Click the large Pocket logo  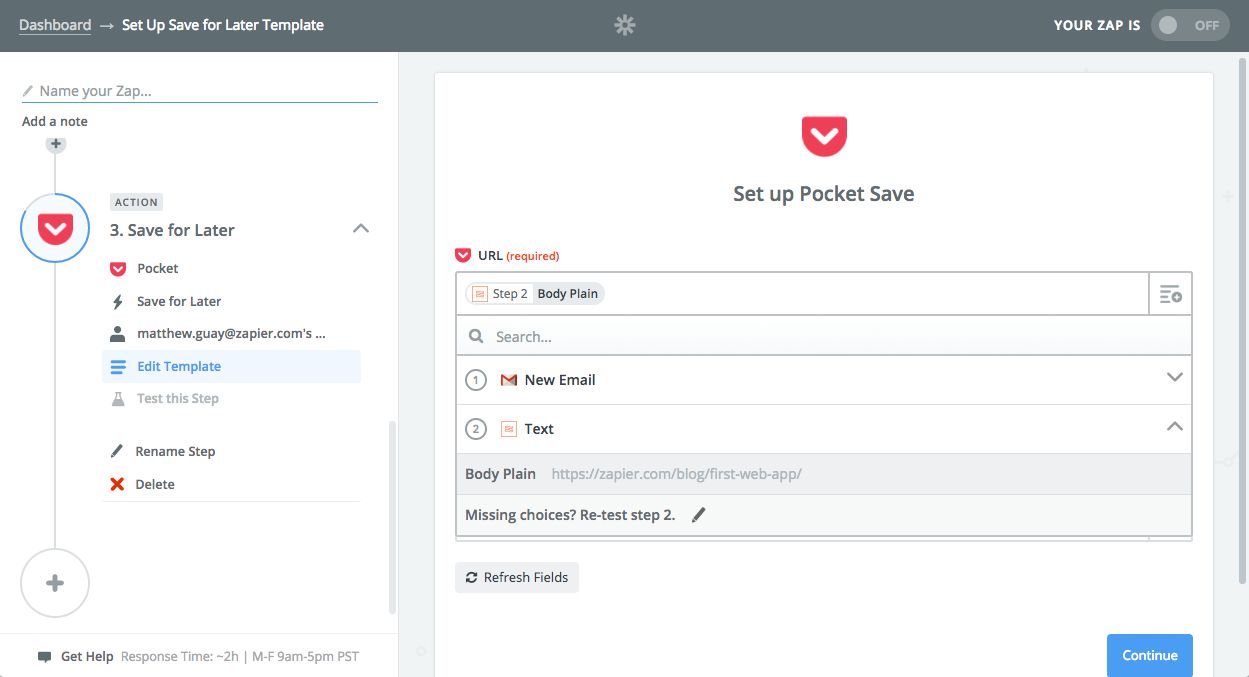pyautogui.click(x=824, y=136)
